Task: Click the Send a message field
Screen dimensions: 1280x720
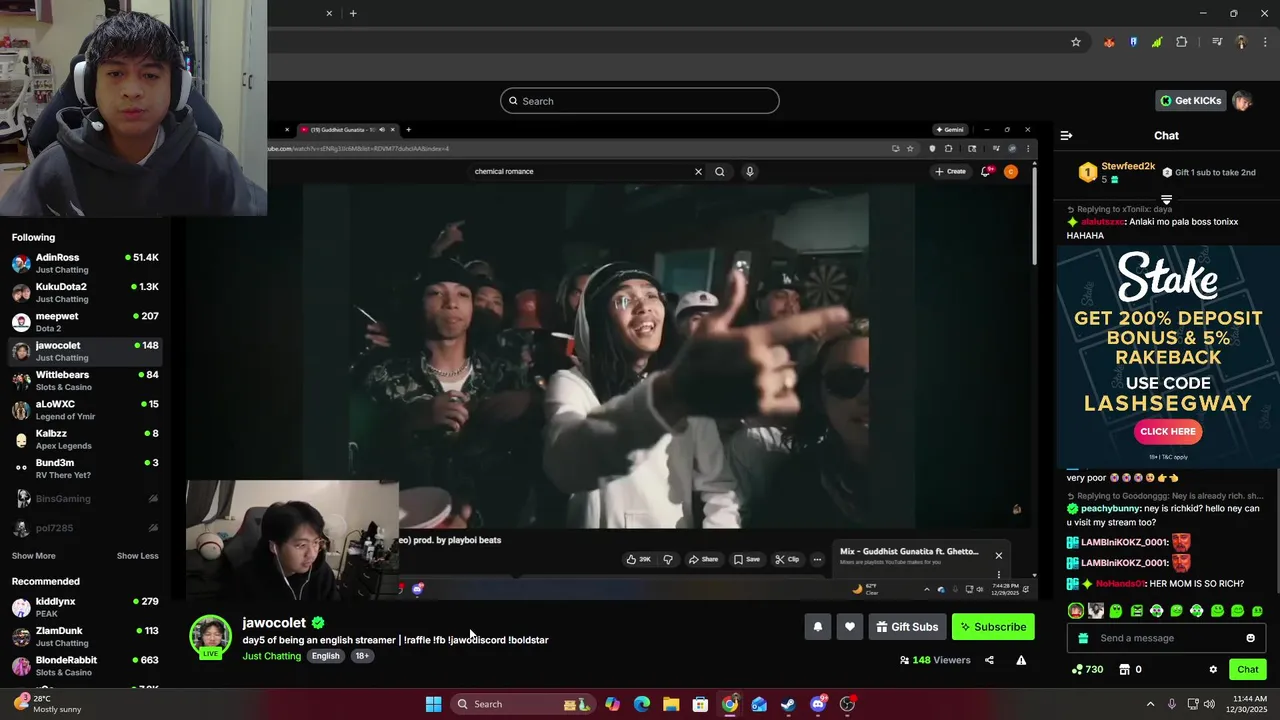Action: [x=1165, y=638]
